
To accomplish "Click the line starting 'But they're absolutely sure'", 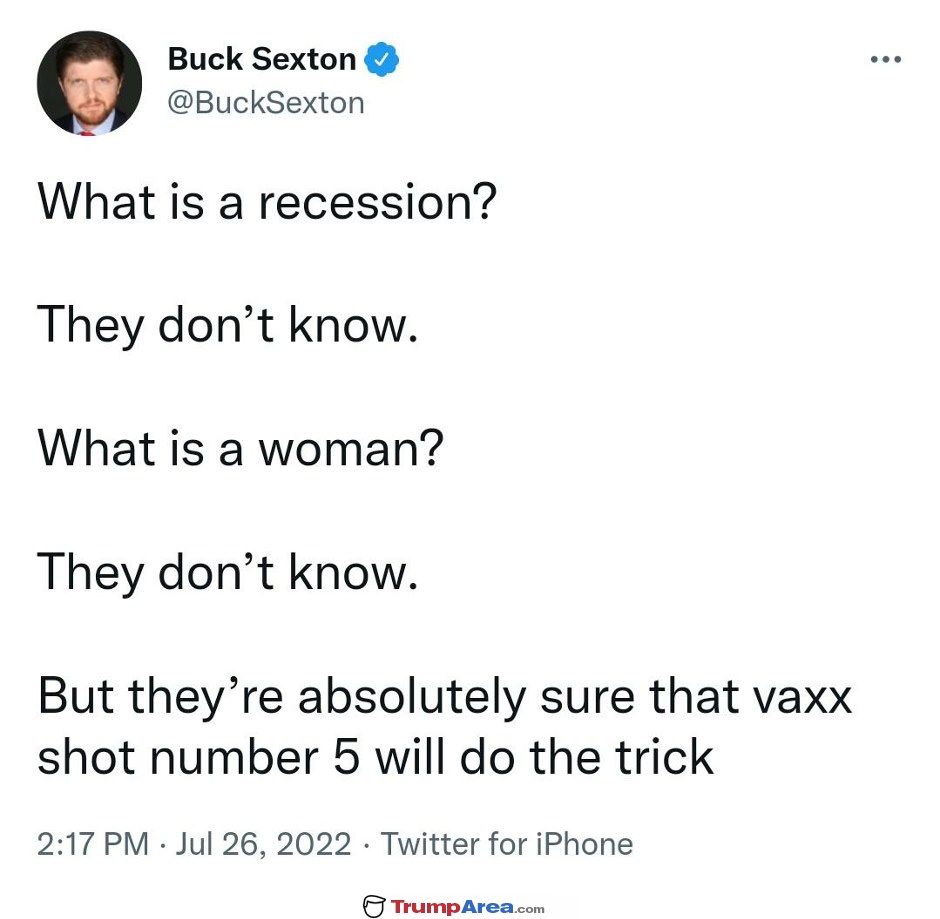I will click(x=445, y=698).
